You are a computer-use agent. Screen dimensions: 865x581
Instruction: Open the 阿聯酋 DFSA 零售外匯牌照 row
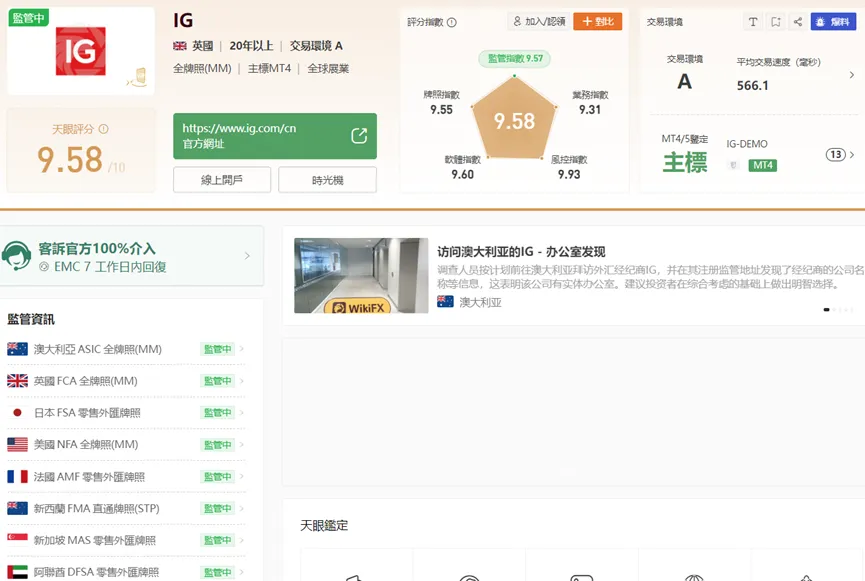[x=126, y=572]
